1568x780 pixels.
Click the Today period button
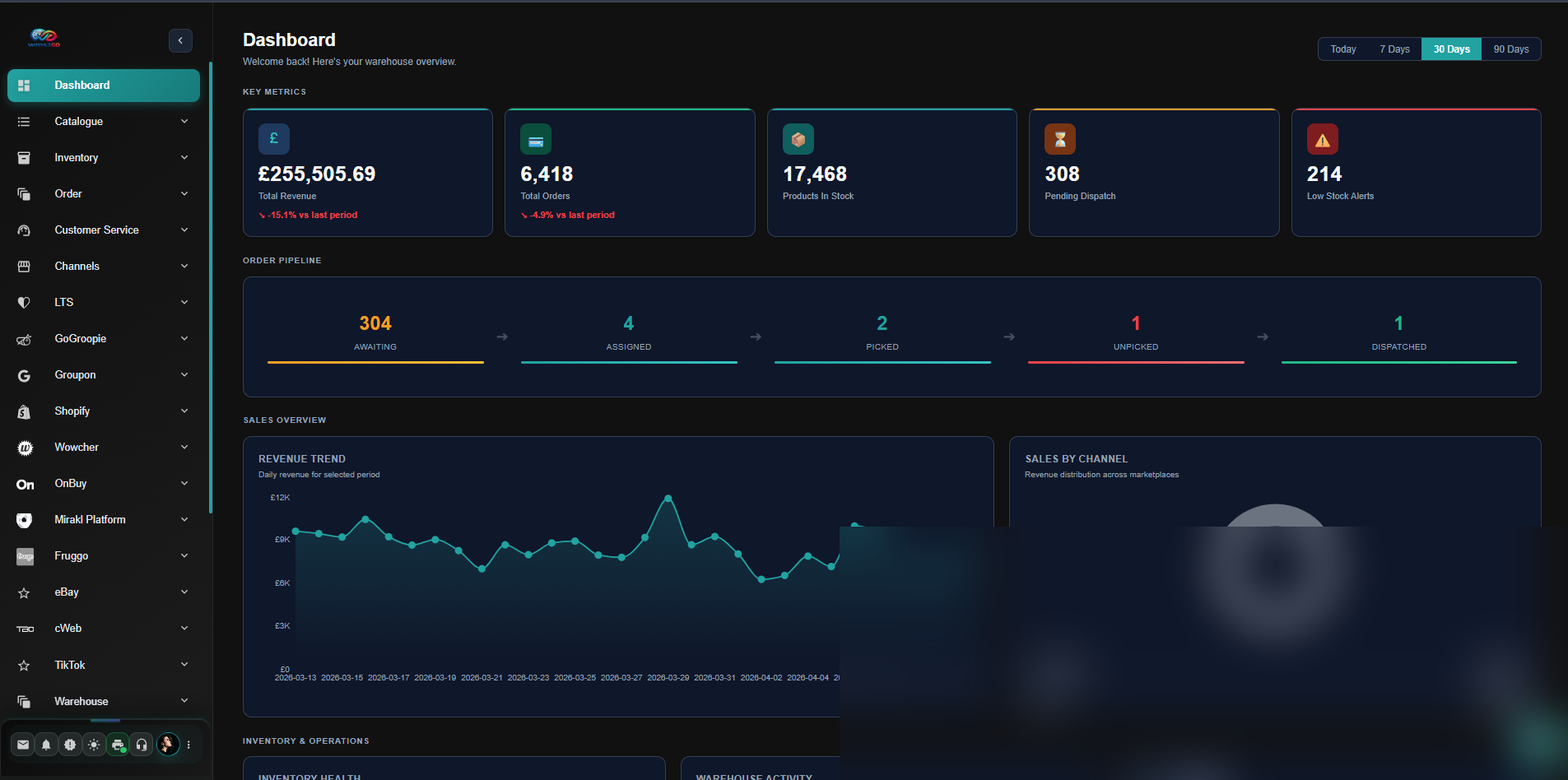point(1342,49)
